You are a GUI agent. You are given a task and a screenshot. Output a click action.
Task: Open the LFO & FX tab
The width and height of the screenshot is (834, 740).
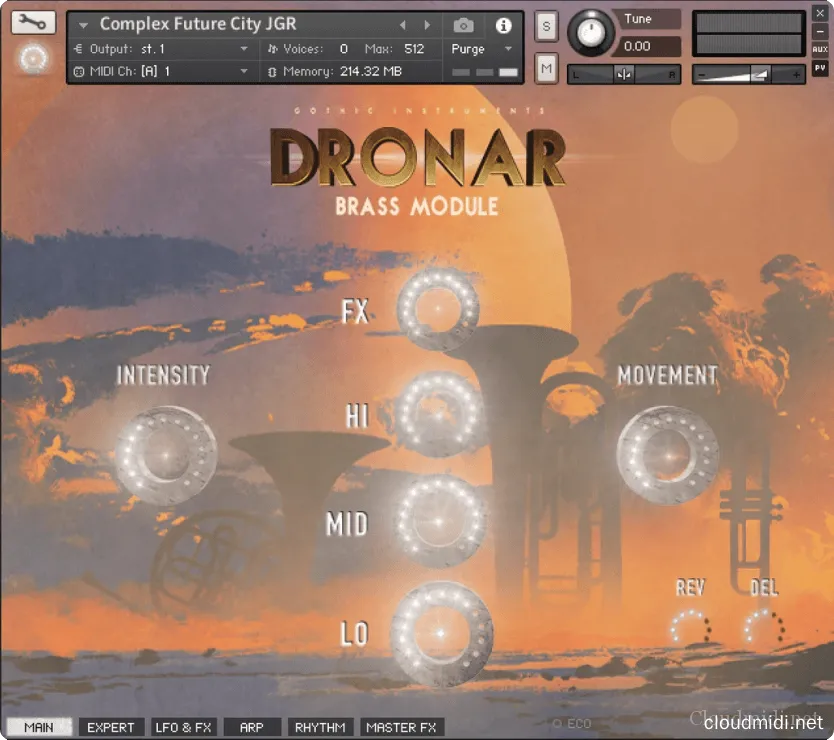182,727
